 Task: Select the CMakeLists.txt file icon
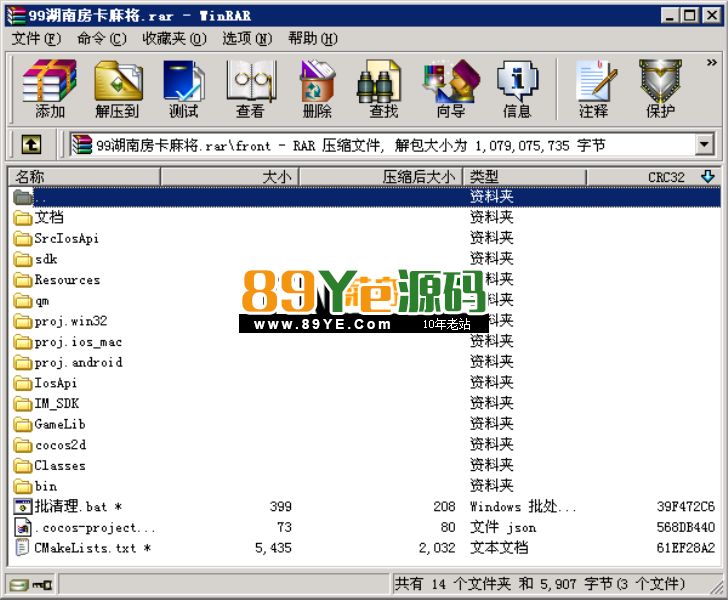22,548
